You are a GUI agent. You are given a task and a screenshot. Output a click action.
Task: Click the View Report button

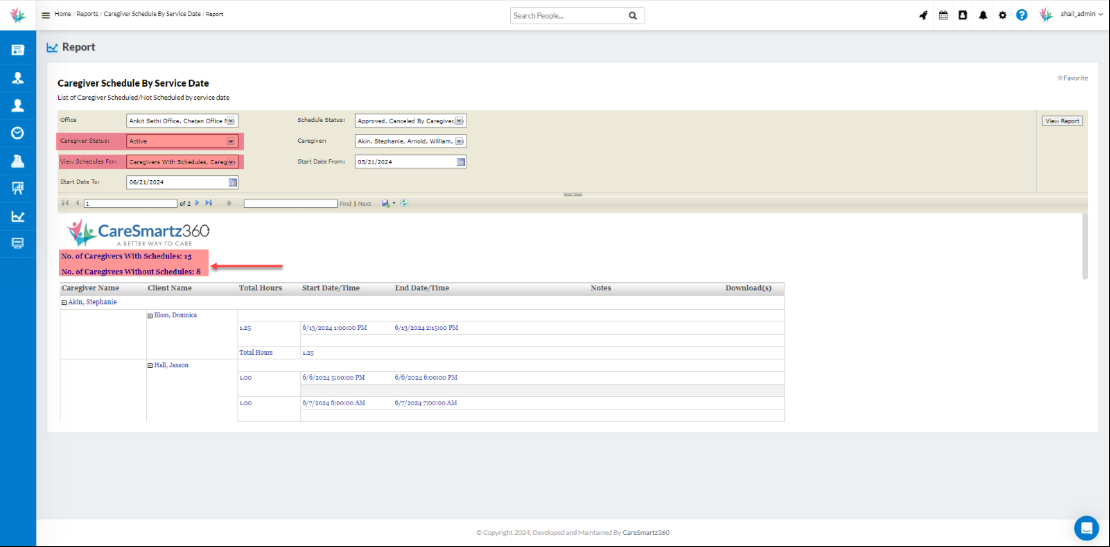coord(1062,120)
